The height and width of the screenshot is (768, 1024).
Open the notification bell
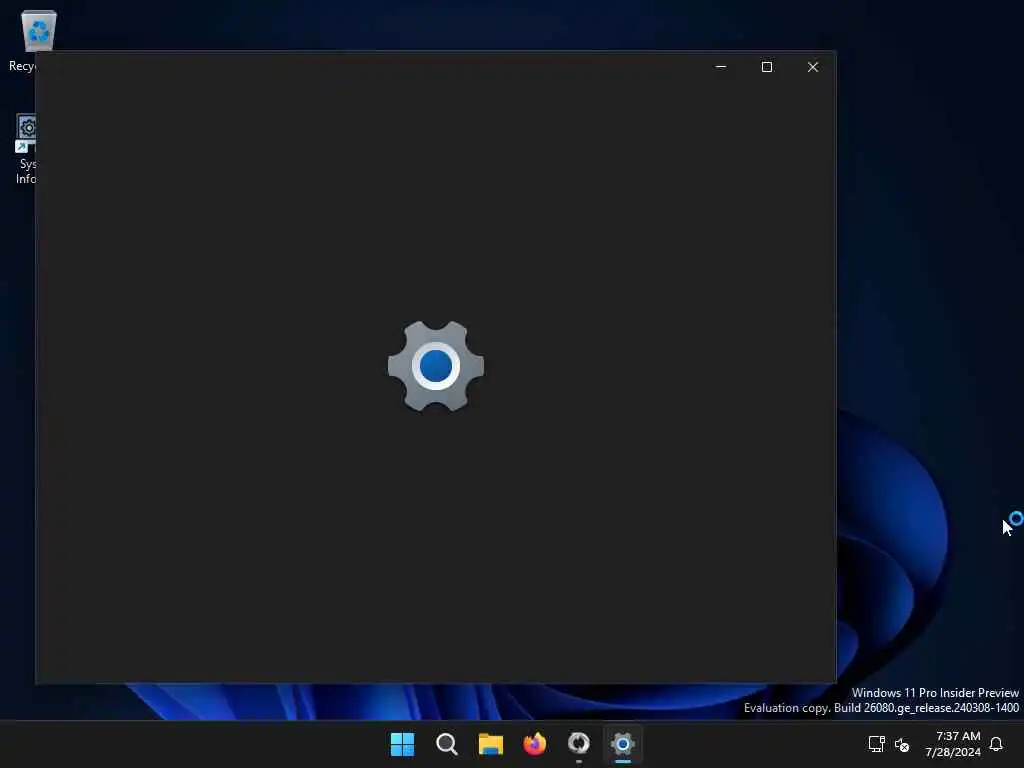(x=996, y=744)
